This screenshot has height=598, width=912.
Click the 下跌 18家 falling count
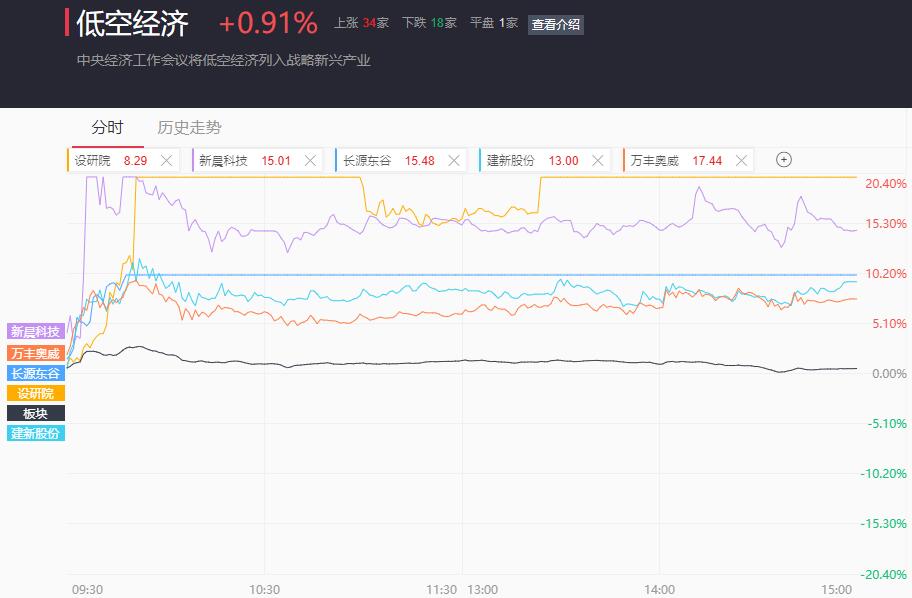tap(429, 23)
